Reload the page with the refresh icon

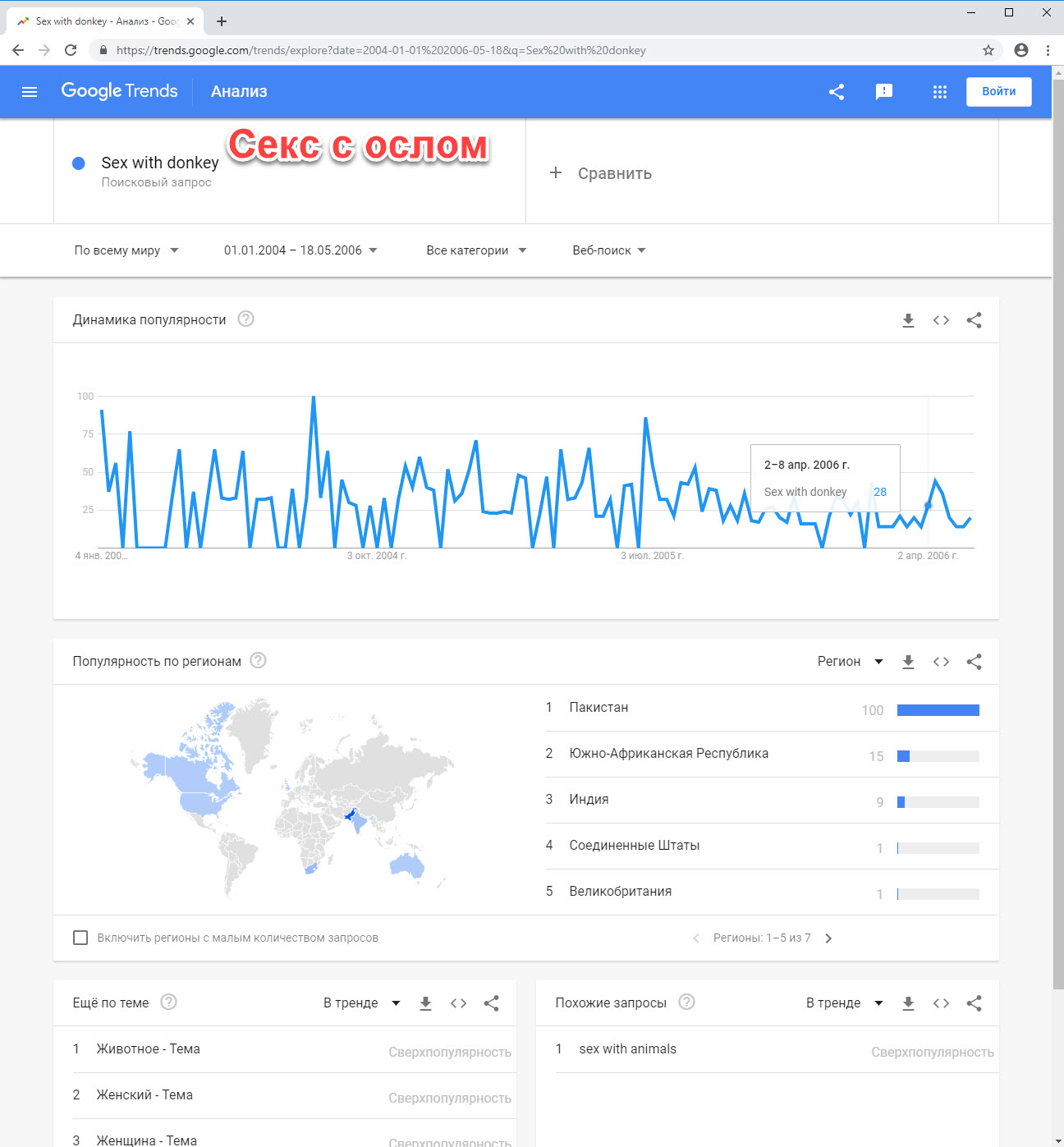point(71,50)
